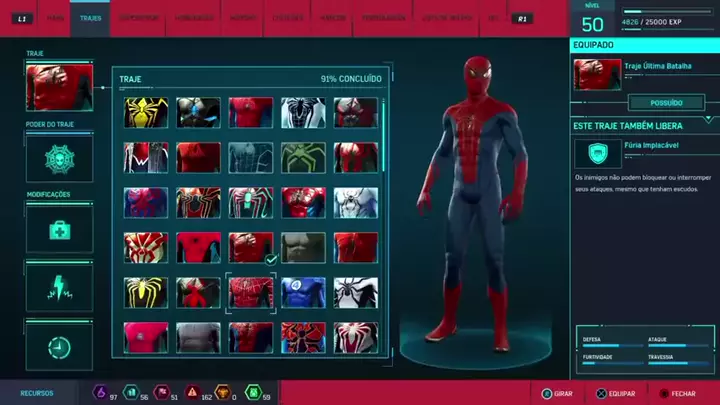720x405 pixels.
Task: Click the Girar control prompt
Action: 557,394
